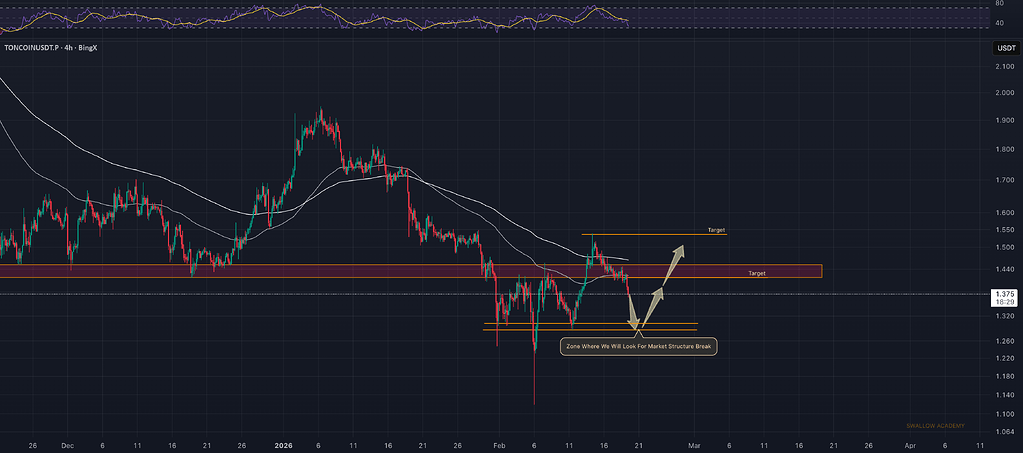
Task: Click the red horizontal resistance zone rectangle
Action: [410, 271]
